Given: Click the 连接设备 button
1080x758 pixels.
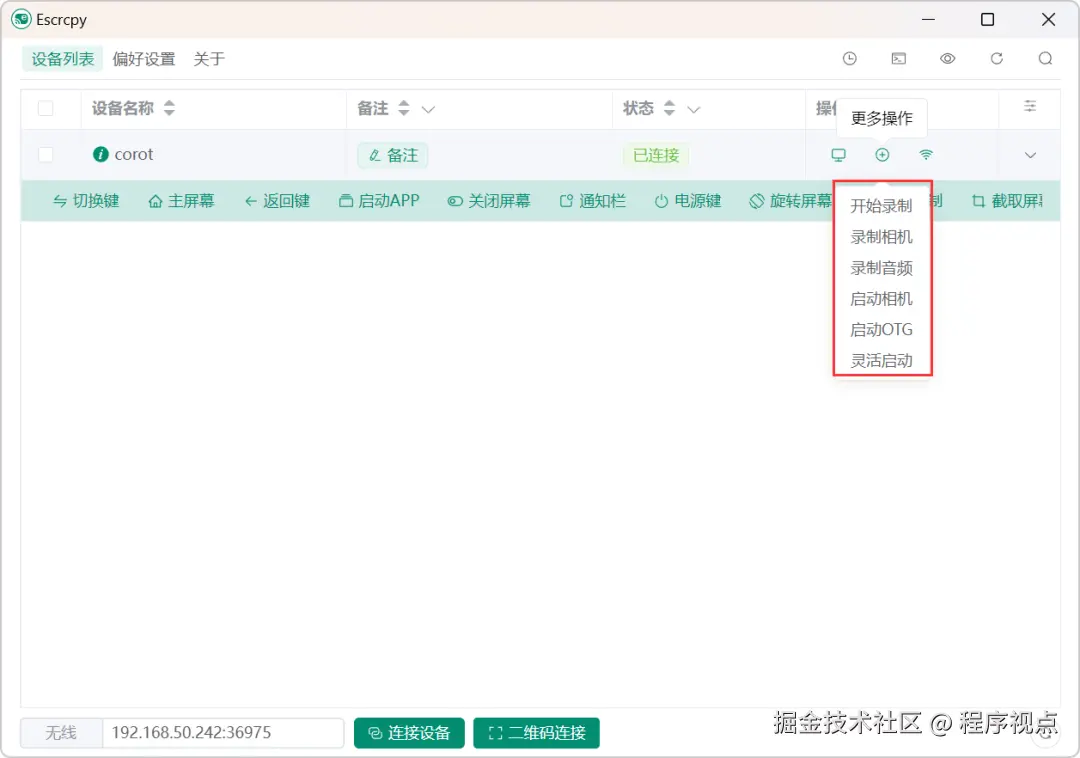Looking at the screenshot, I should (409, 732).
